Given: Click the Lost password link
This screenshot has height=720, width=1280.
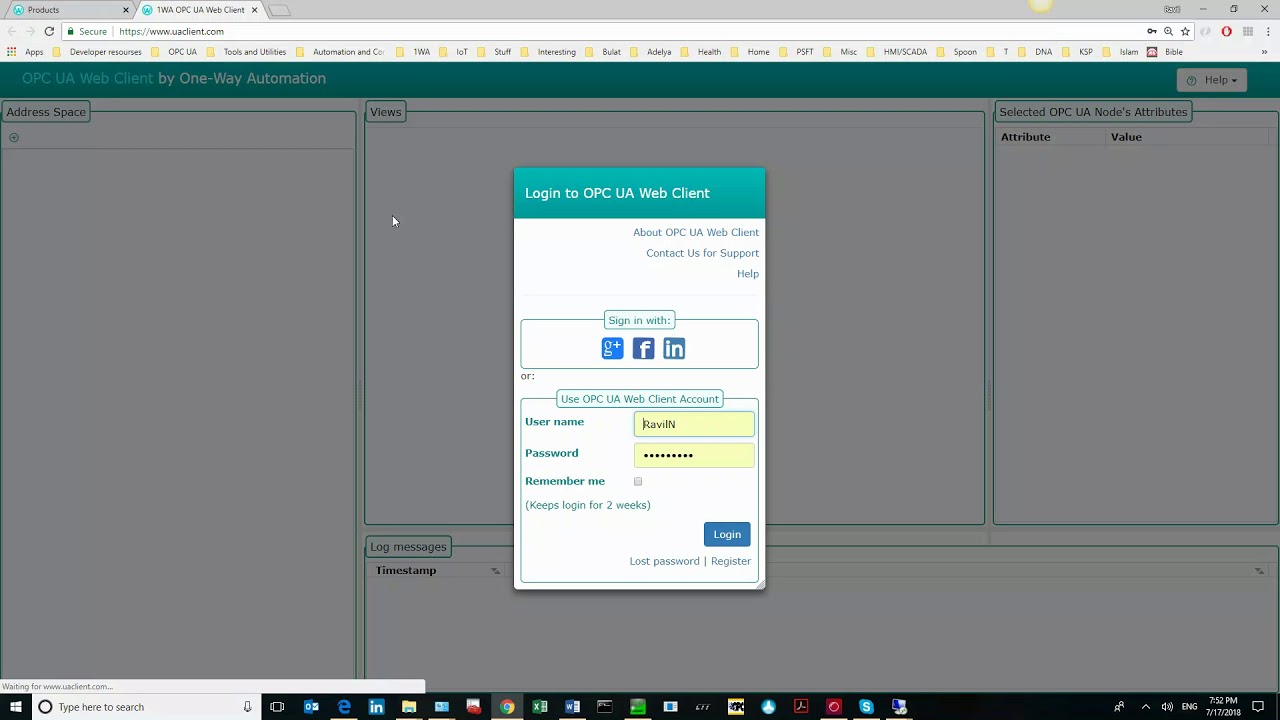Looking at the screenshot, I should [x=664, y=561].
